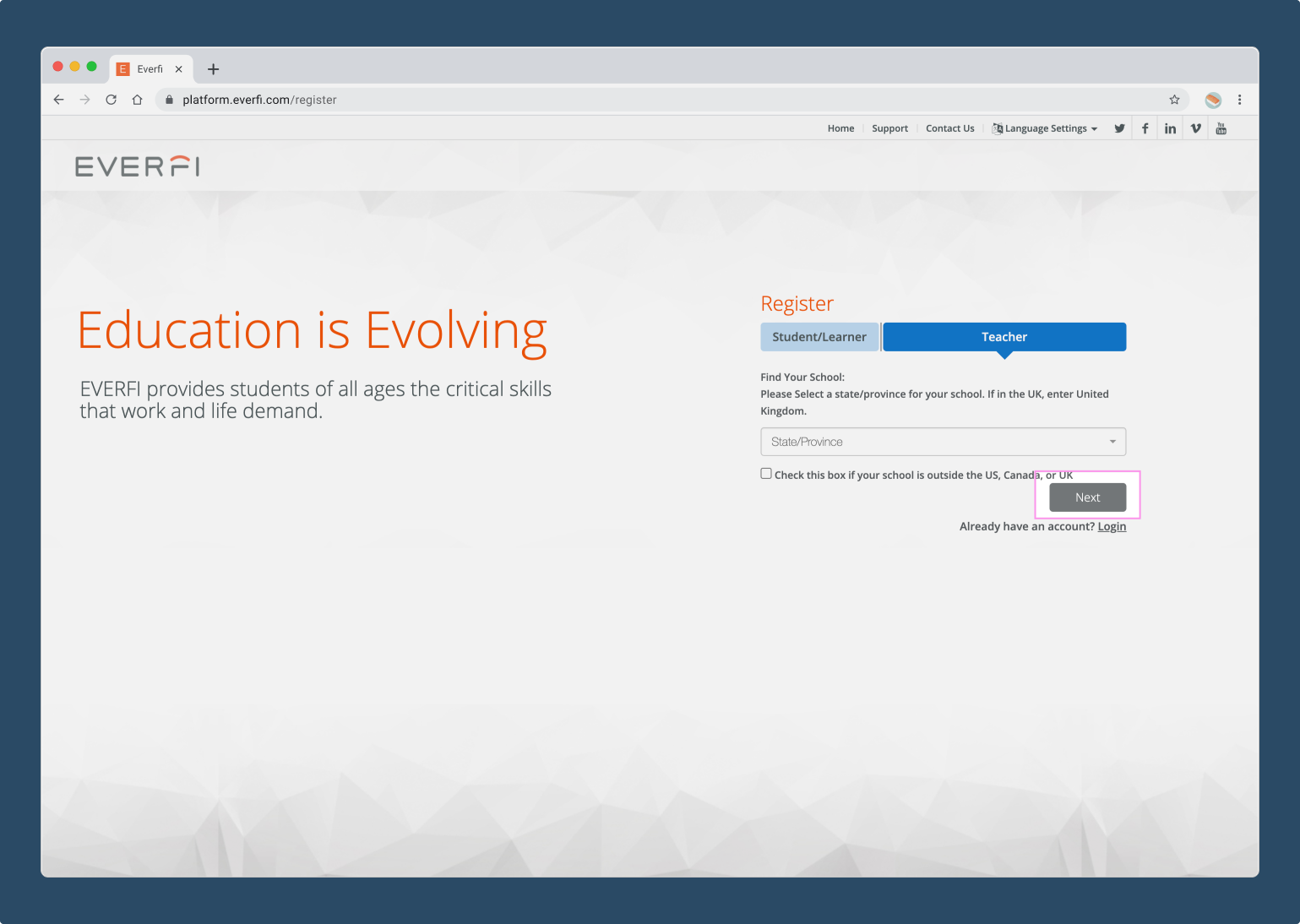Open the Everfi Facebook page icon

coord(1145,128)
